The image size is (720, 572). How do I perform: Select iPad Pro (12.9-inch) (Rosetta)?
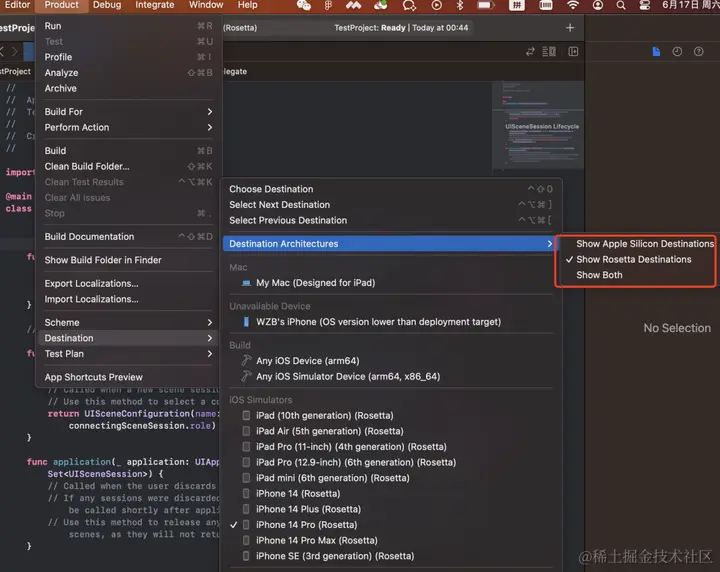[x=390, y=462]
